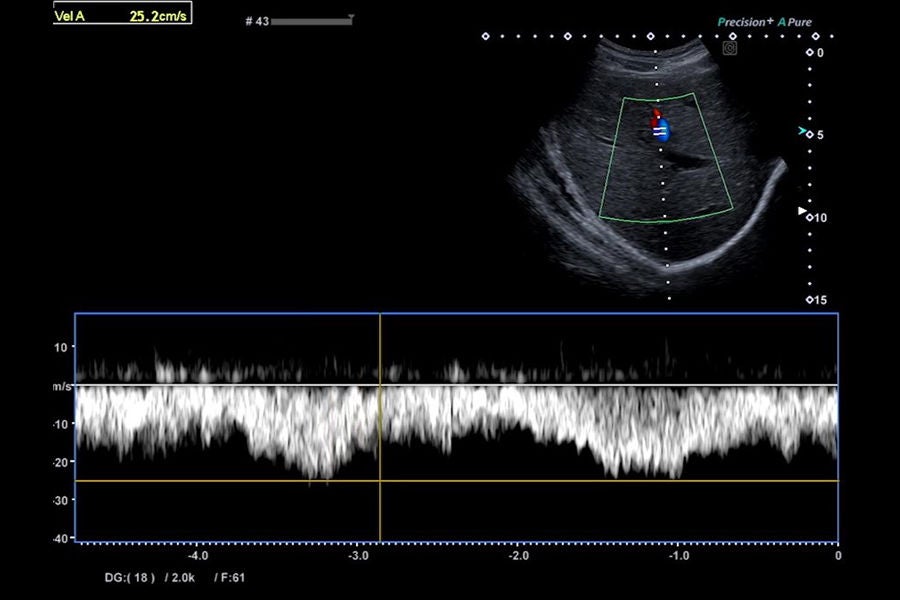
Task: Click the 0 on the depth scale
Action: coord(820,53)
